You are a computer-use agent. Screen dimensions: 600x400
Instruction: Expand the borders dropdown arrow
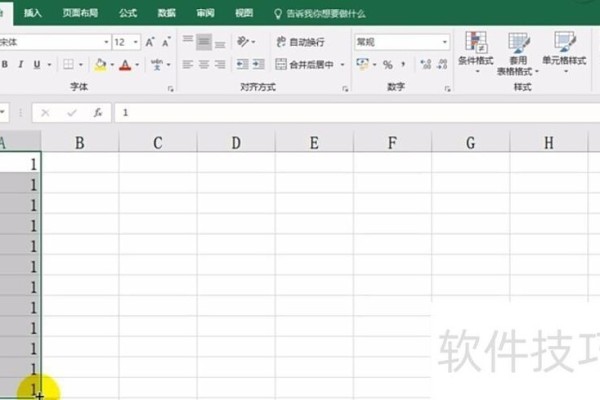point(81,64)
